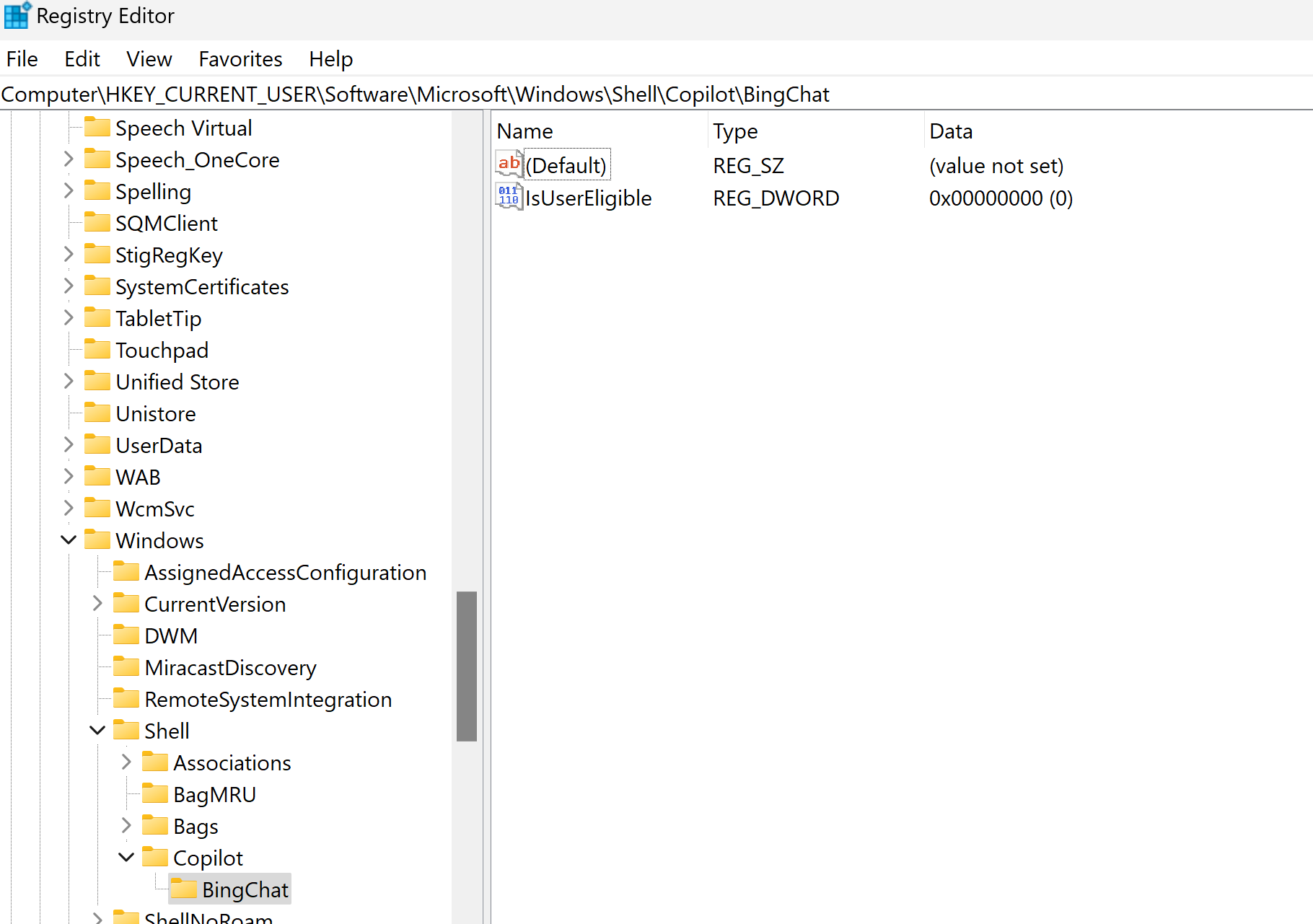Select the Associations key label
The height and width of the screenshot is (924, 1313).
[232, 762]
